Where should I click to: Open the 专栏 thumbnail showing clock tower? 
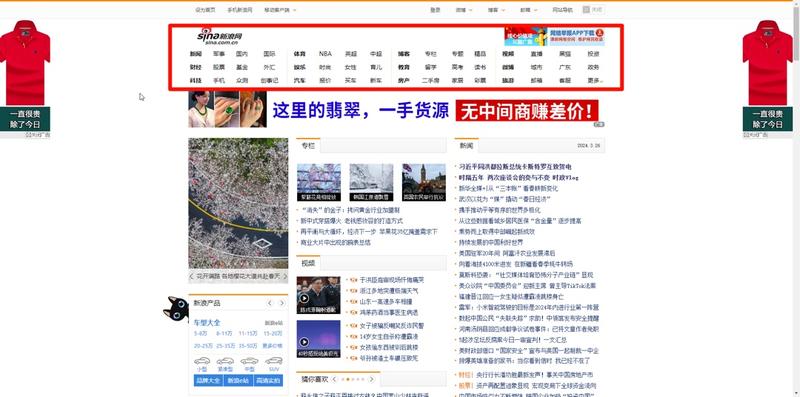423,182
